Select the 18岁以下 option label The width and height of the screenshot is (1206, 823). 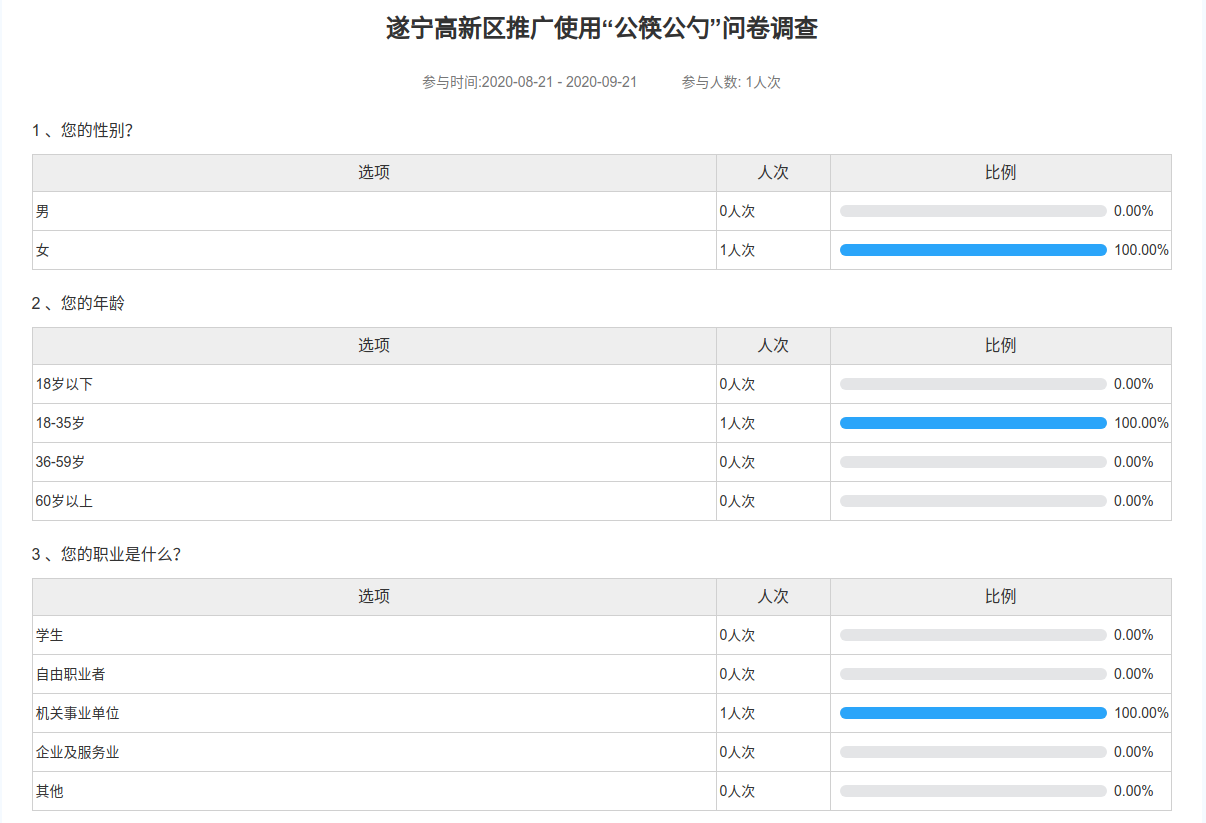tap(64, 384)
